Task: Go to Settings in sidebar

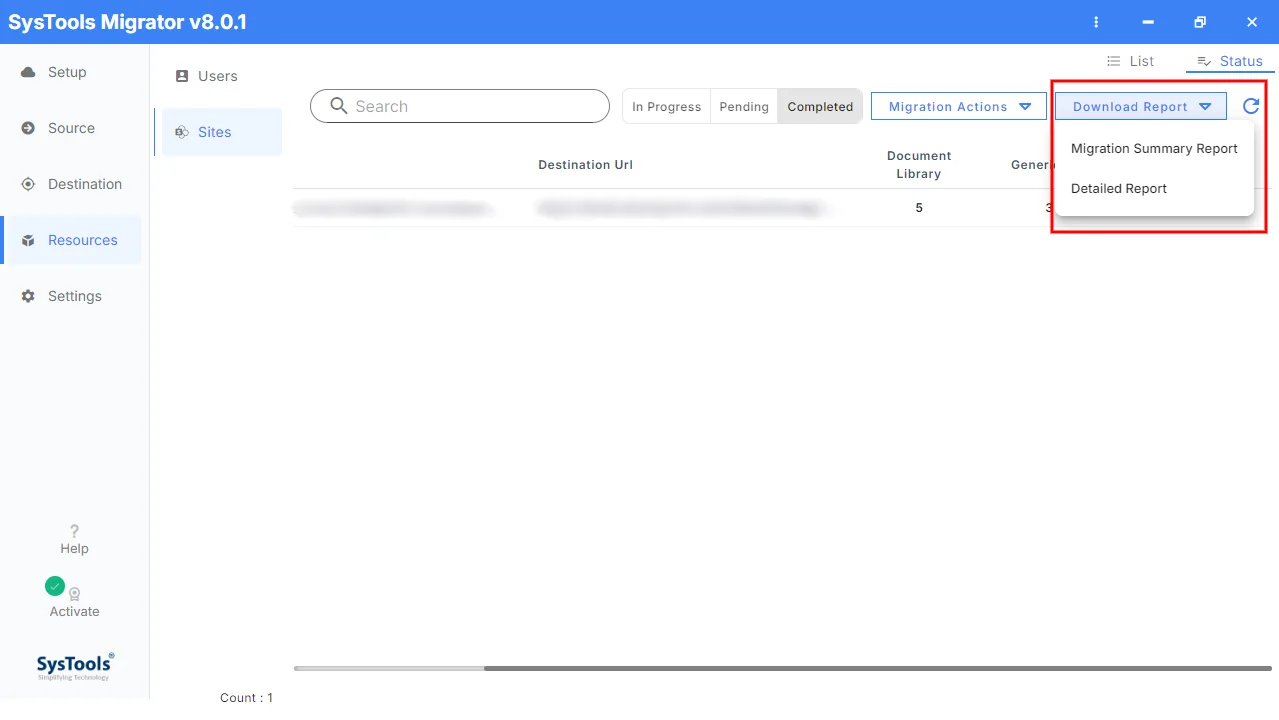Action: 70,296
